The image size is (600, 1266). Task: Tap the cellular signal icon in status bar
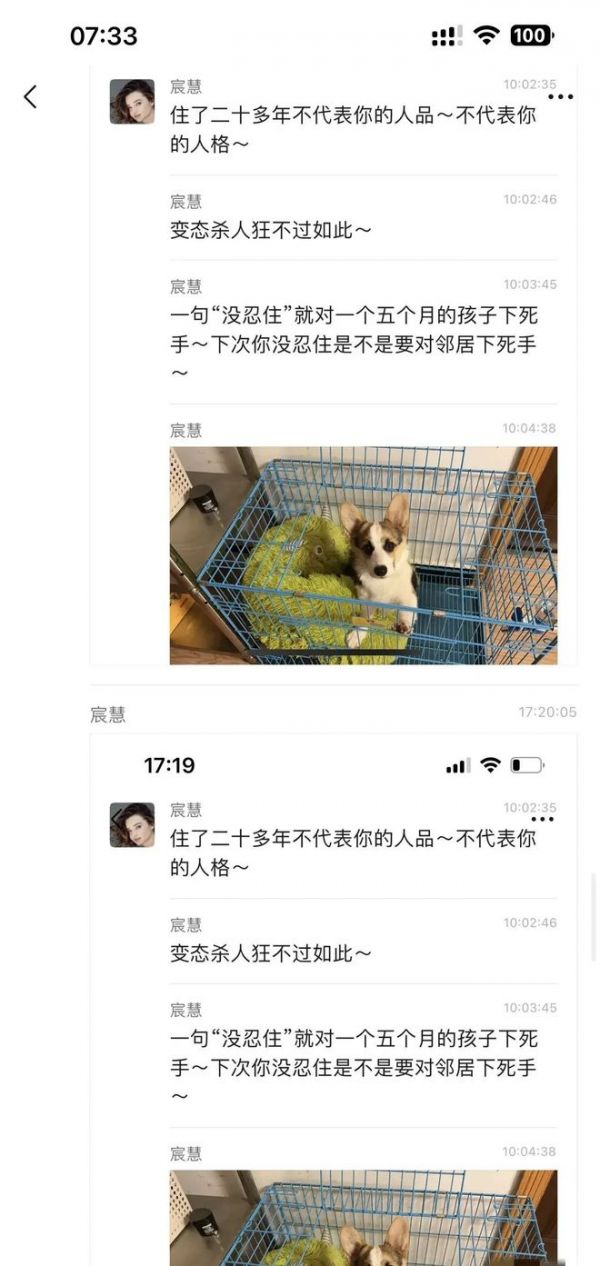click(446, 36)
